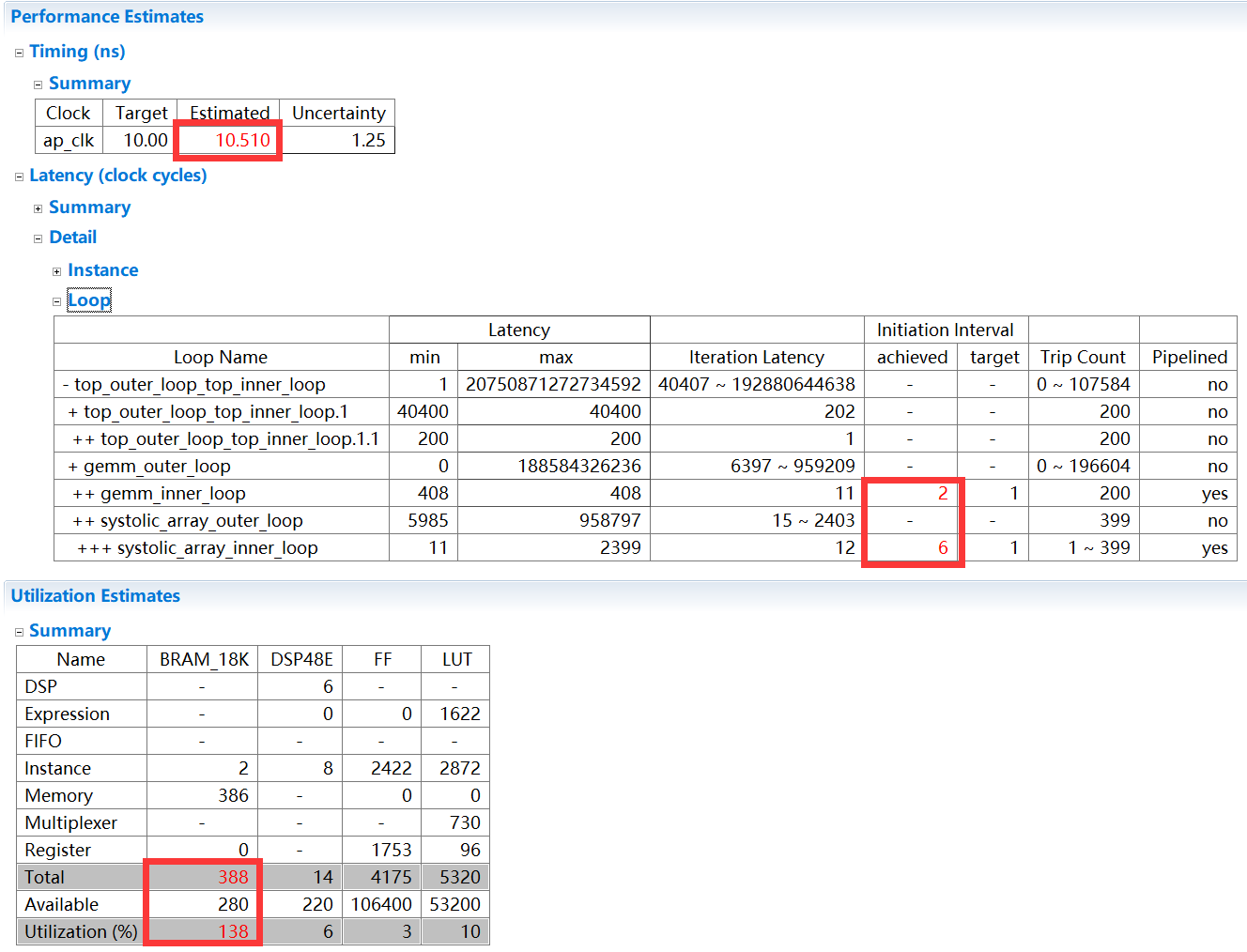Select the Multiplexer row in utilization table

pos(71,823)
